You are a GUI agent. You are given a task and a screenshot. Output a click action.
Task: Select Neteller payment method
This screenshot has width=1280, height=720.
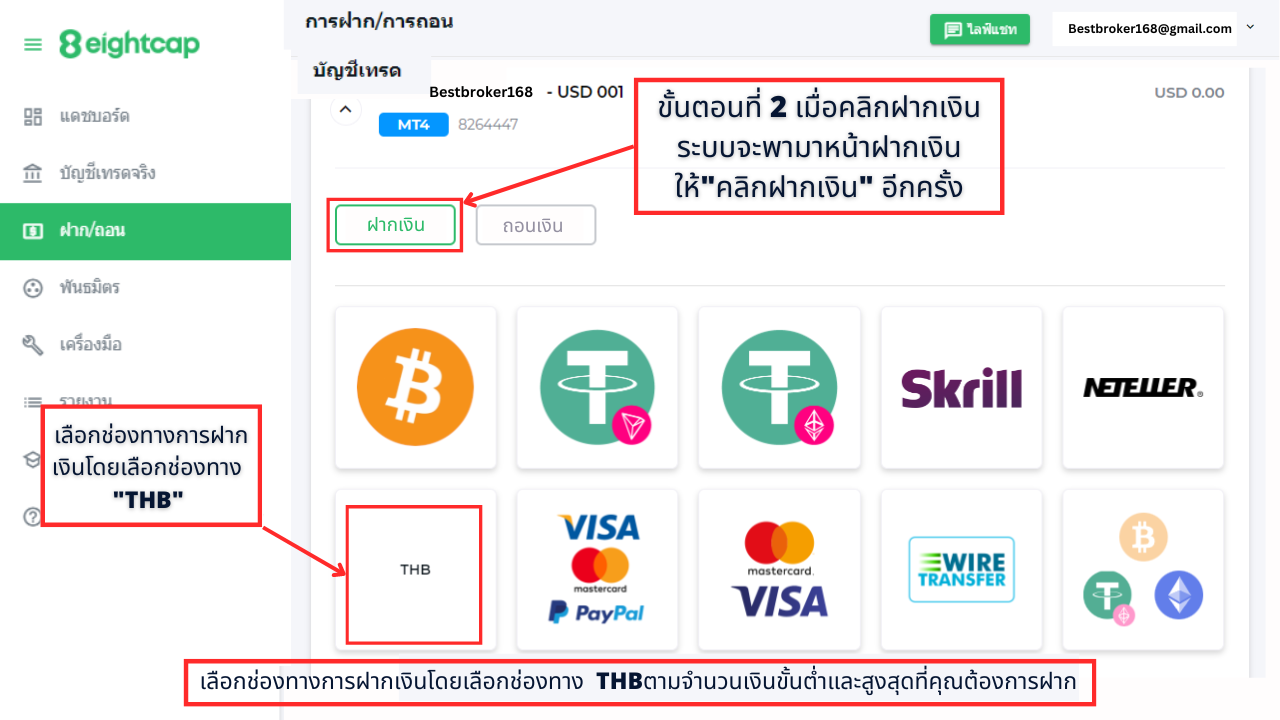[1143, 387]
